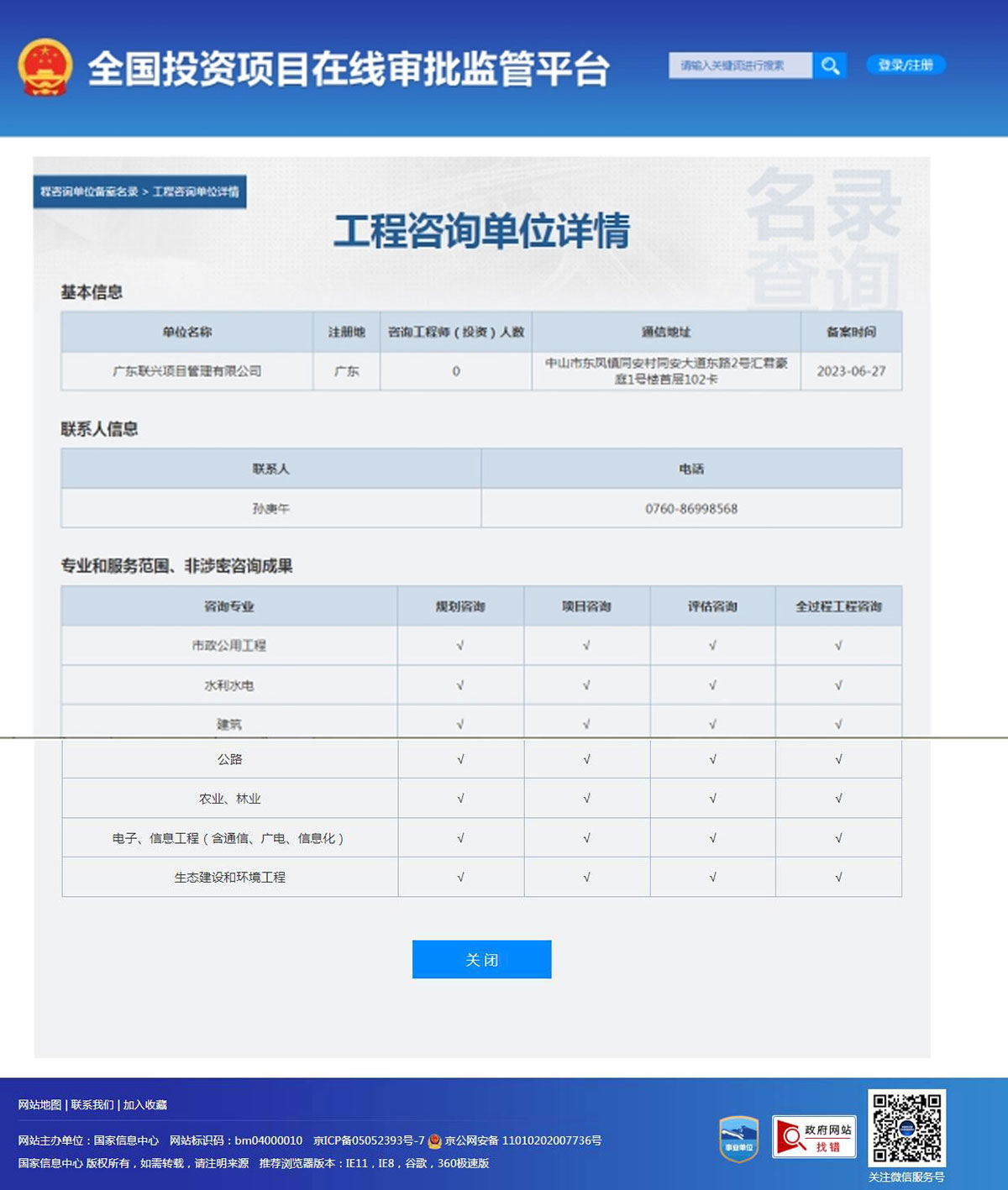Image resolution: width=1008 pixels, height=1190 pixels.
Task: Open the 网站地图 footer link
Action: tap(39, 1104)
